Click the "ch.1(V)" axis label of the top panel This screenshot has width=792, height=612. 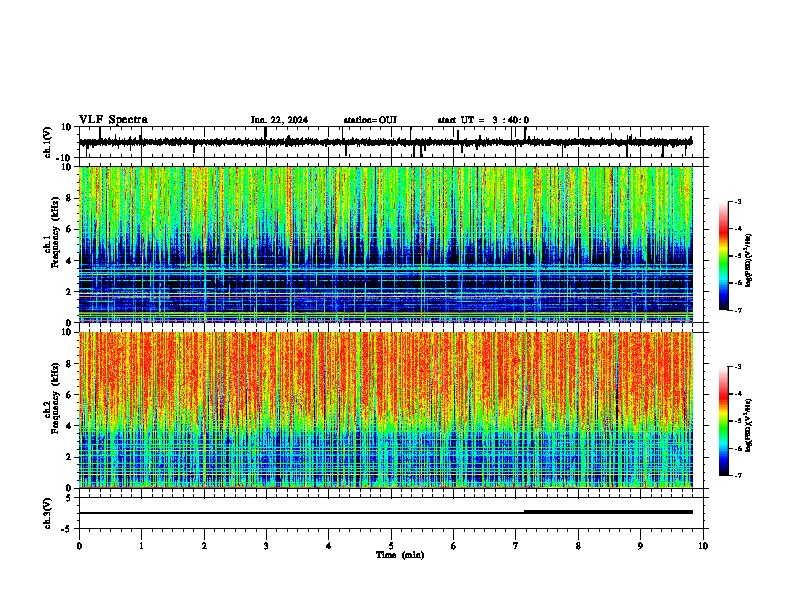pyautogui.click(x=48, y=142)
